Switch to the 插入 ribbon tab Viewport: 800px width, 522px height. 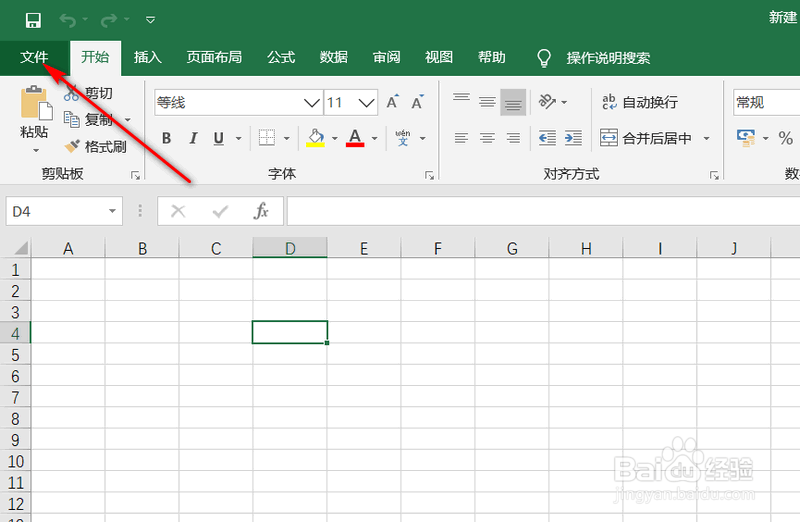tap(148, 57)
